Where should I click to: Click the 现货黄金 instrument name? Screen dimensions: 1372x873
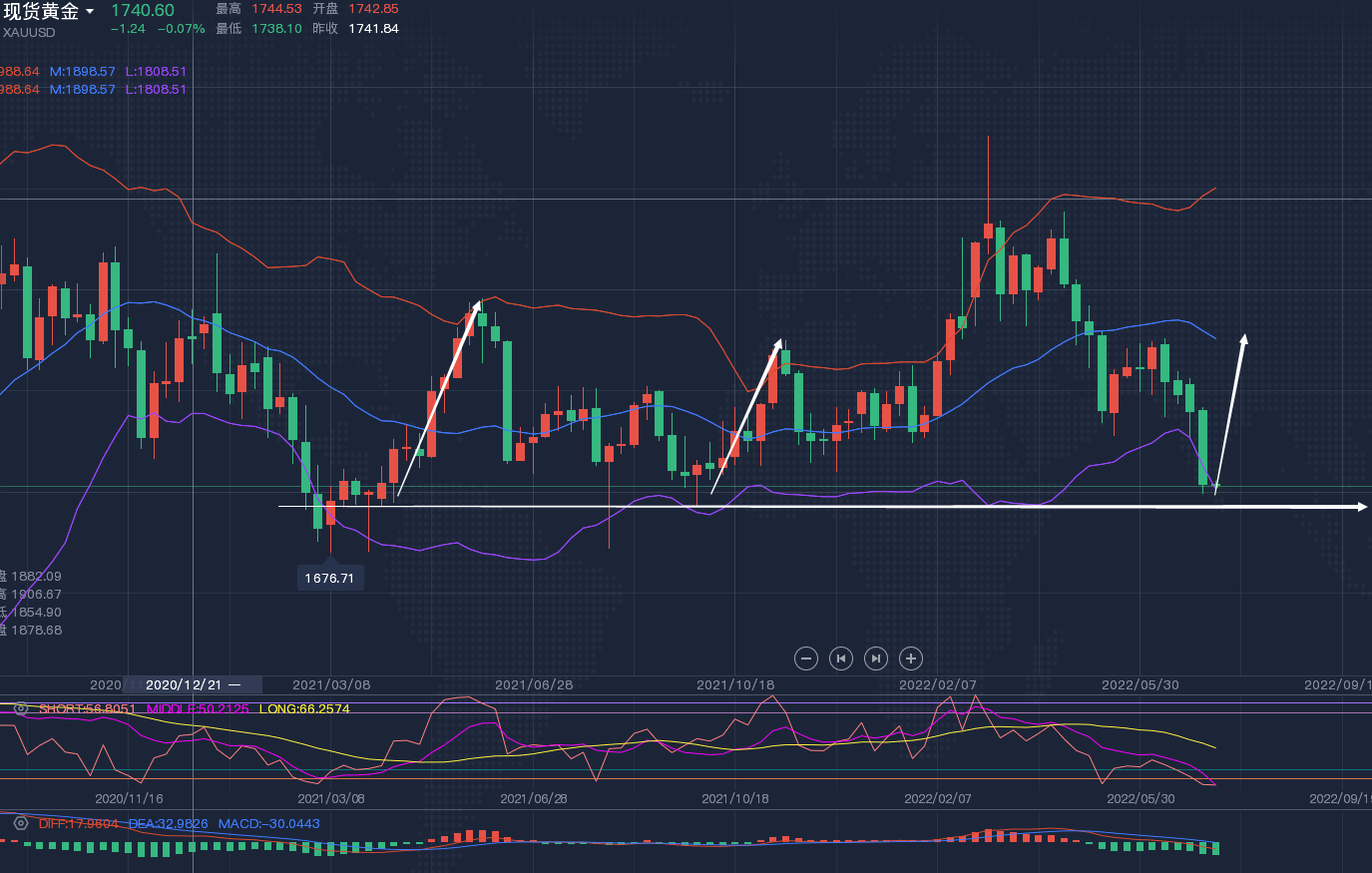pyautogui.click(x=41, y=12)
